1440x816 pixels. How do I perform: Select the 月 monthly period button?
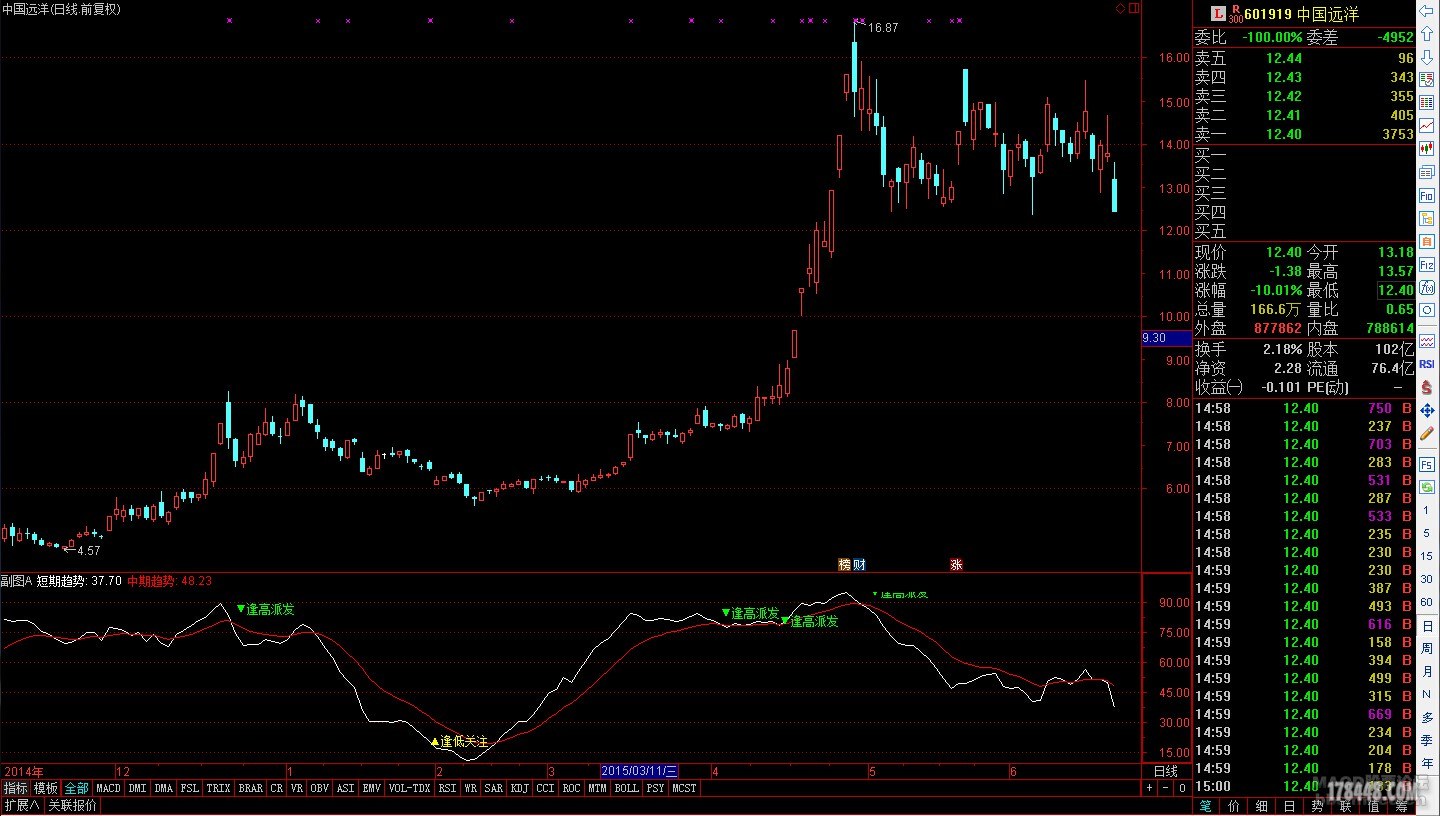pos(1427,671)
